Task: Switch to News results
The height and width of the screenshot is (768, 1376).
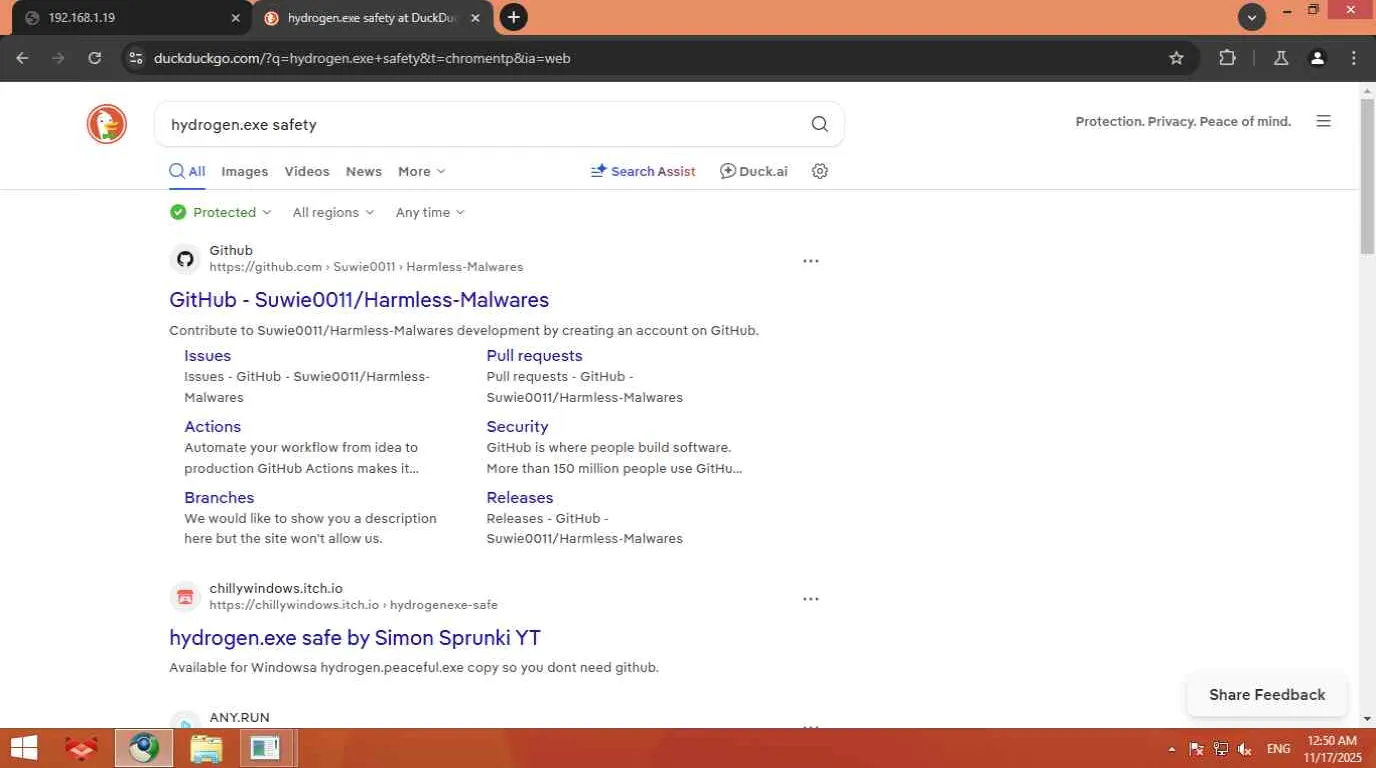Action: (364, 171)
